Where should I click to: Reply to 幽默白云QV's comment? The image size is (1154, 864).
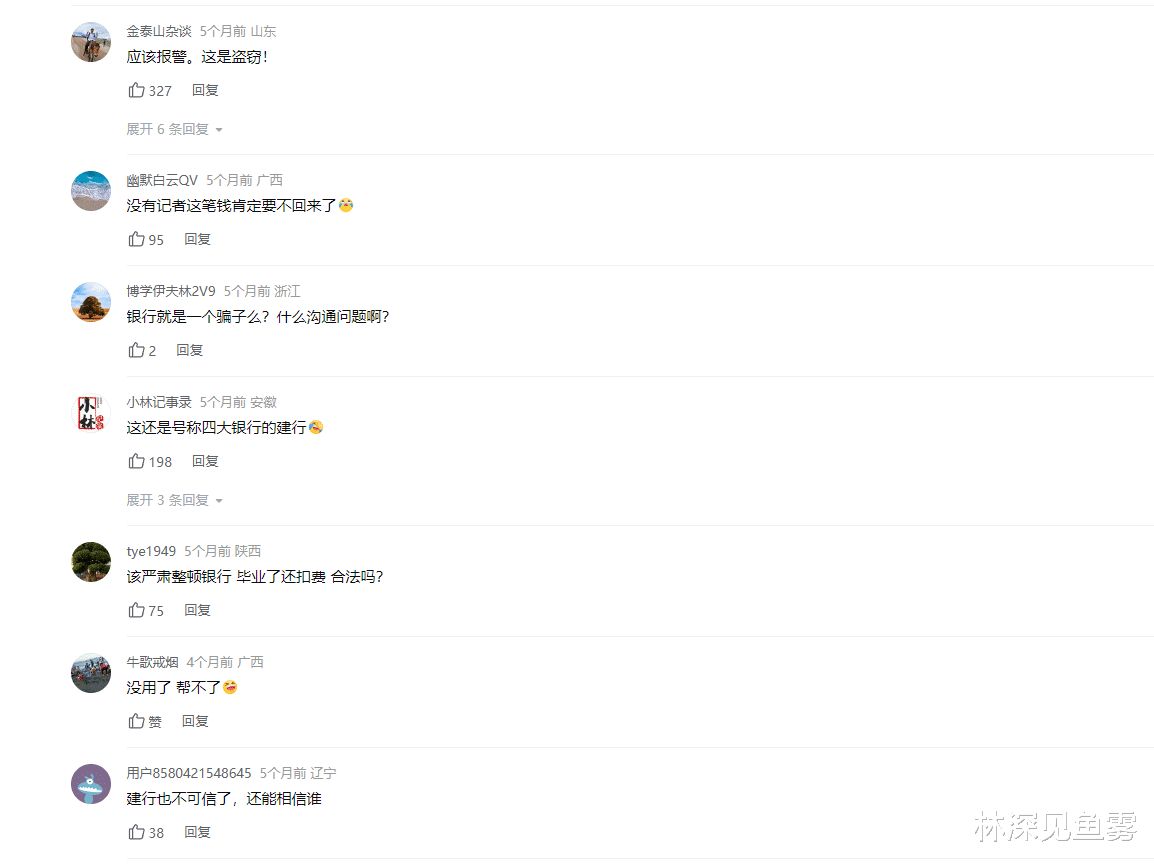point(197,238)
